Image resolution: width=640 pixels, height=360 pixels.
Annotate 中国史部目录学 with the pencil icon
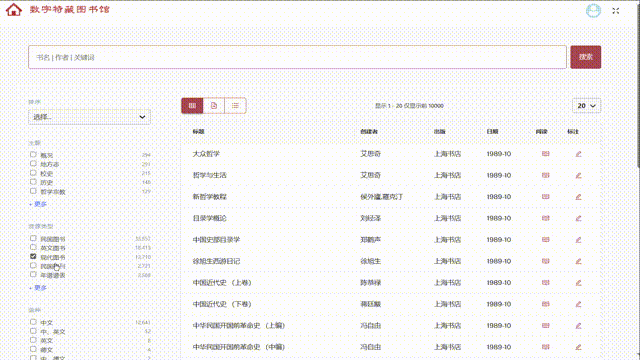click(578, 240)
